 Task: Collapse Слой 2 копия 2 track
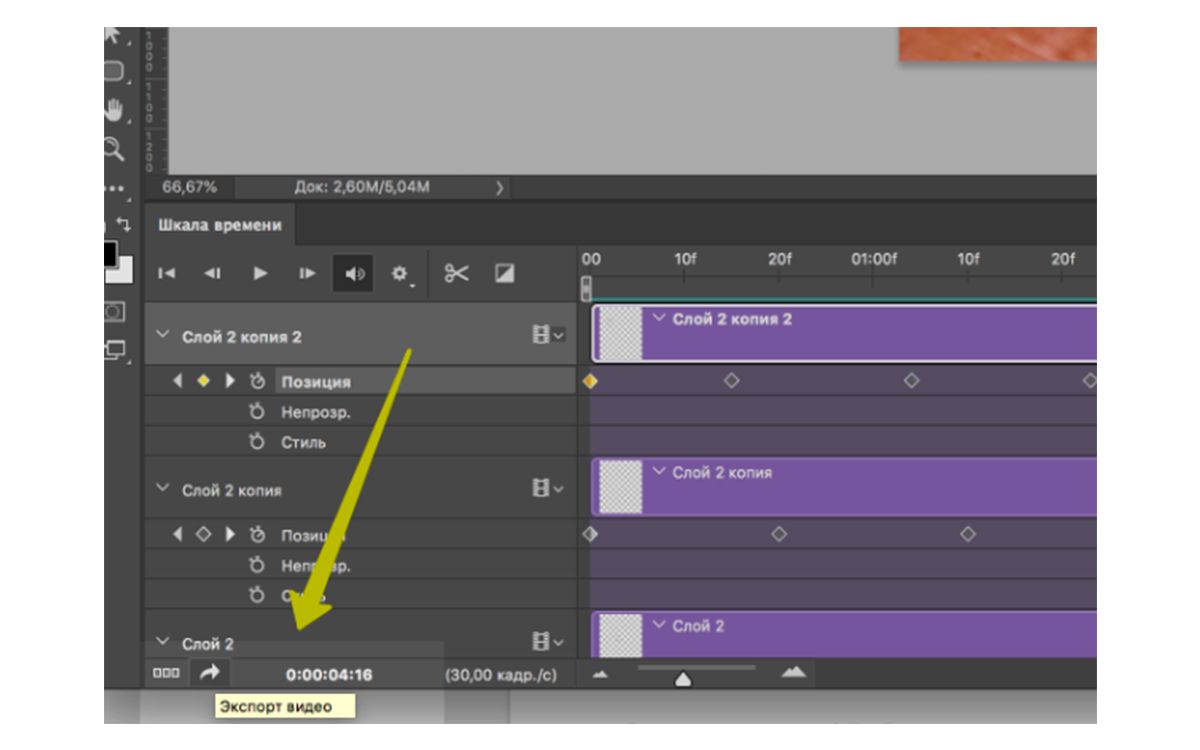tap(163, 335)
